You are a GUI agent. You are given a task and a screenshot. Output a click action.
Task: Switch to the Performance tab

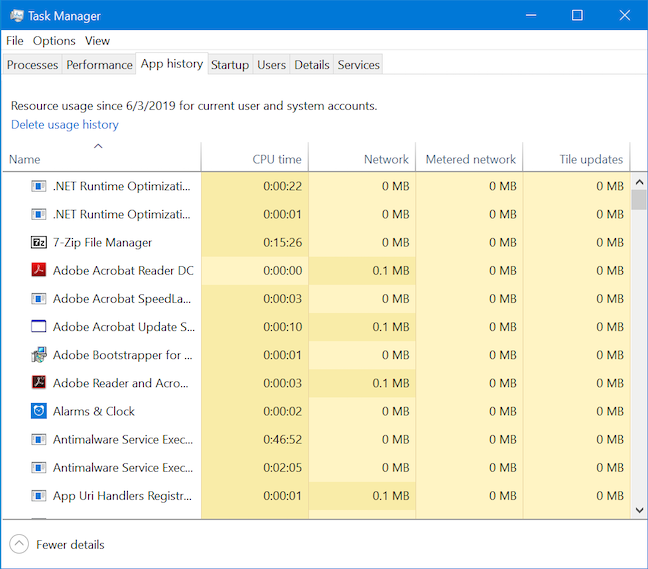(x=99, y=65)
